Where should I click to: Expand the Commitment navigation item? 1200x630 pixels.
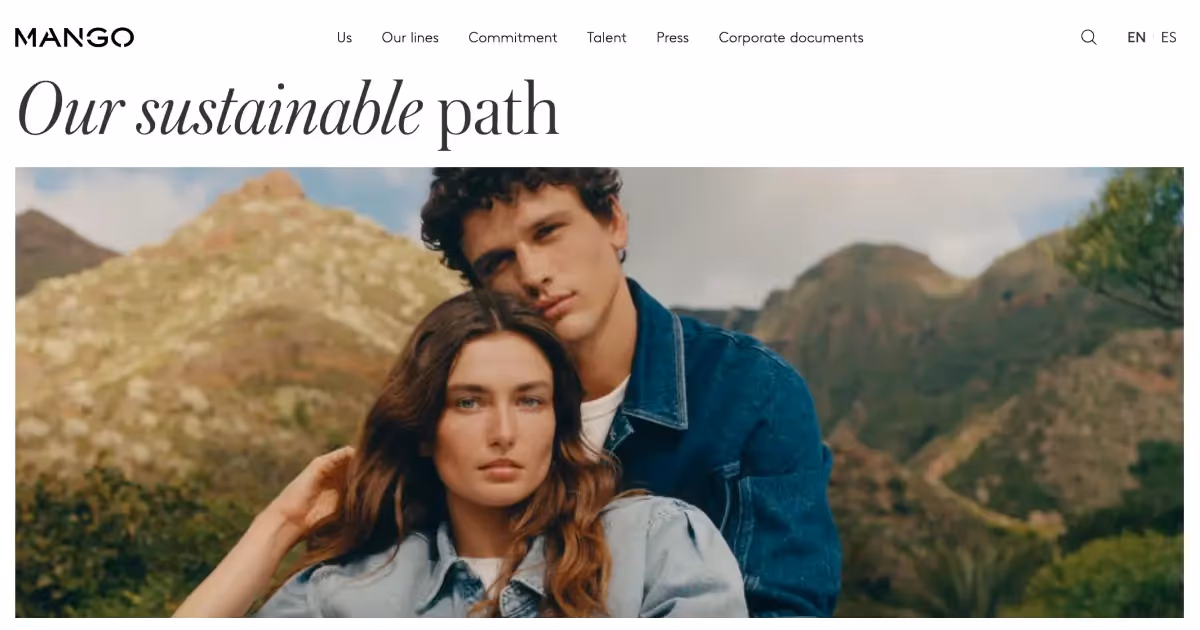click(513, 37)
